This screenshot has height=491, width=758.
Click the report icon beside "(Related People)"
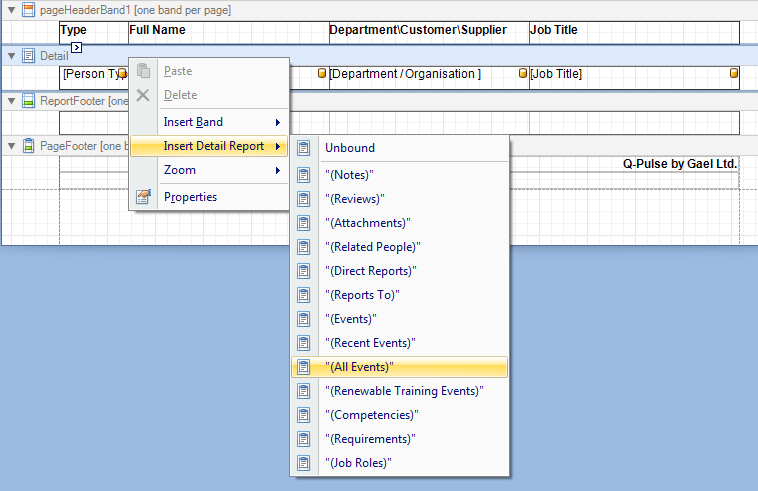click(x=304, y=247)
